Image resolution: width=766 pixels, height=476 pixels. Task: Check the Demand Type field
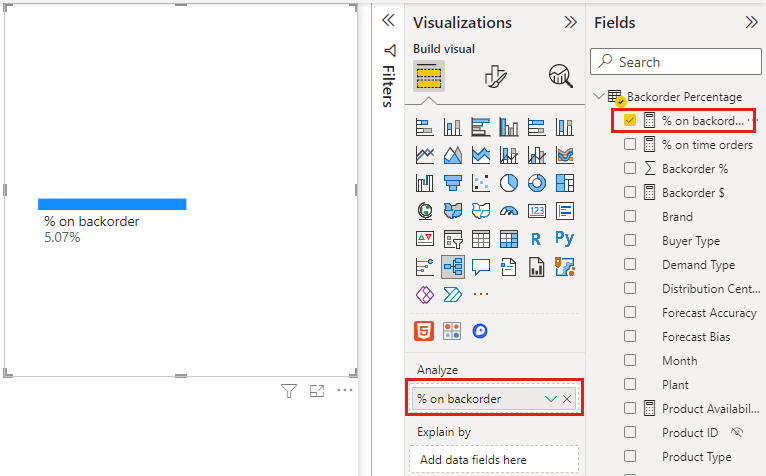[x=630, y=264]
